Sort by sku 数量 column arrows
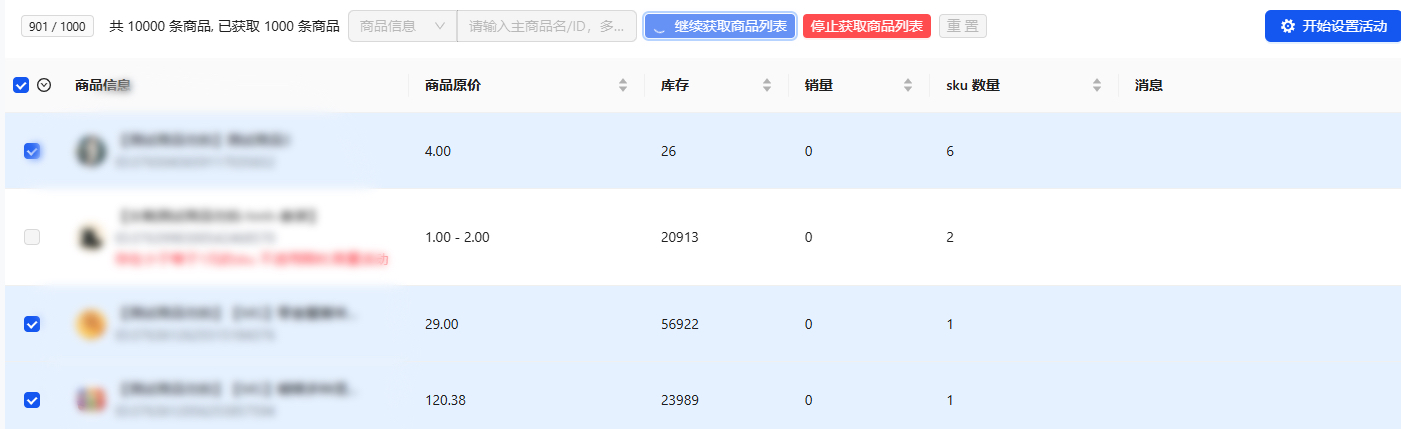This screenshot has width=1401, height=429. point(1097,85)
